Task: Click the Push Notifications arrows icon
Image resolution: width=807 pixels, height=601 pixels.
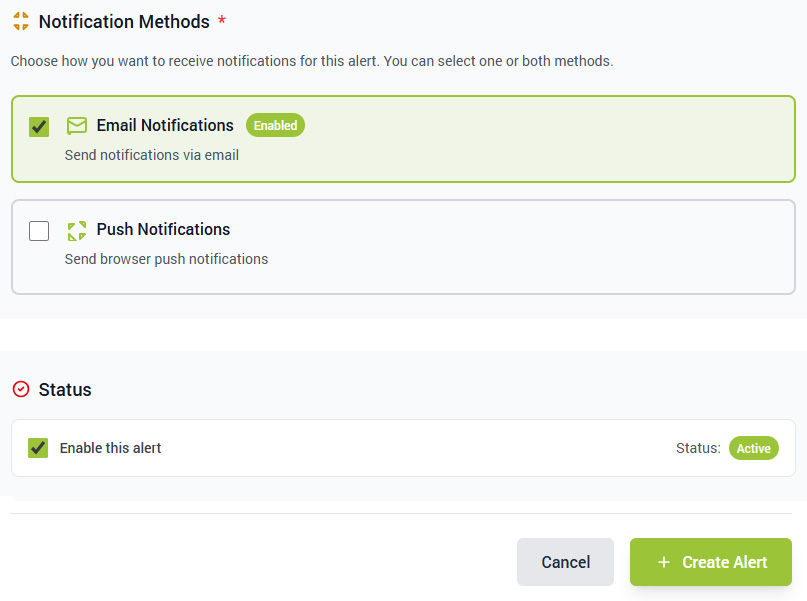Action: coord(77,231)
